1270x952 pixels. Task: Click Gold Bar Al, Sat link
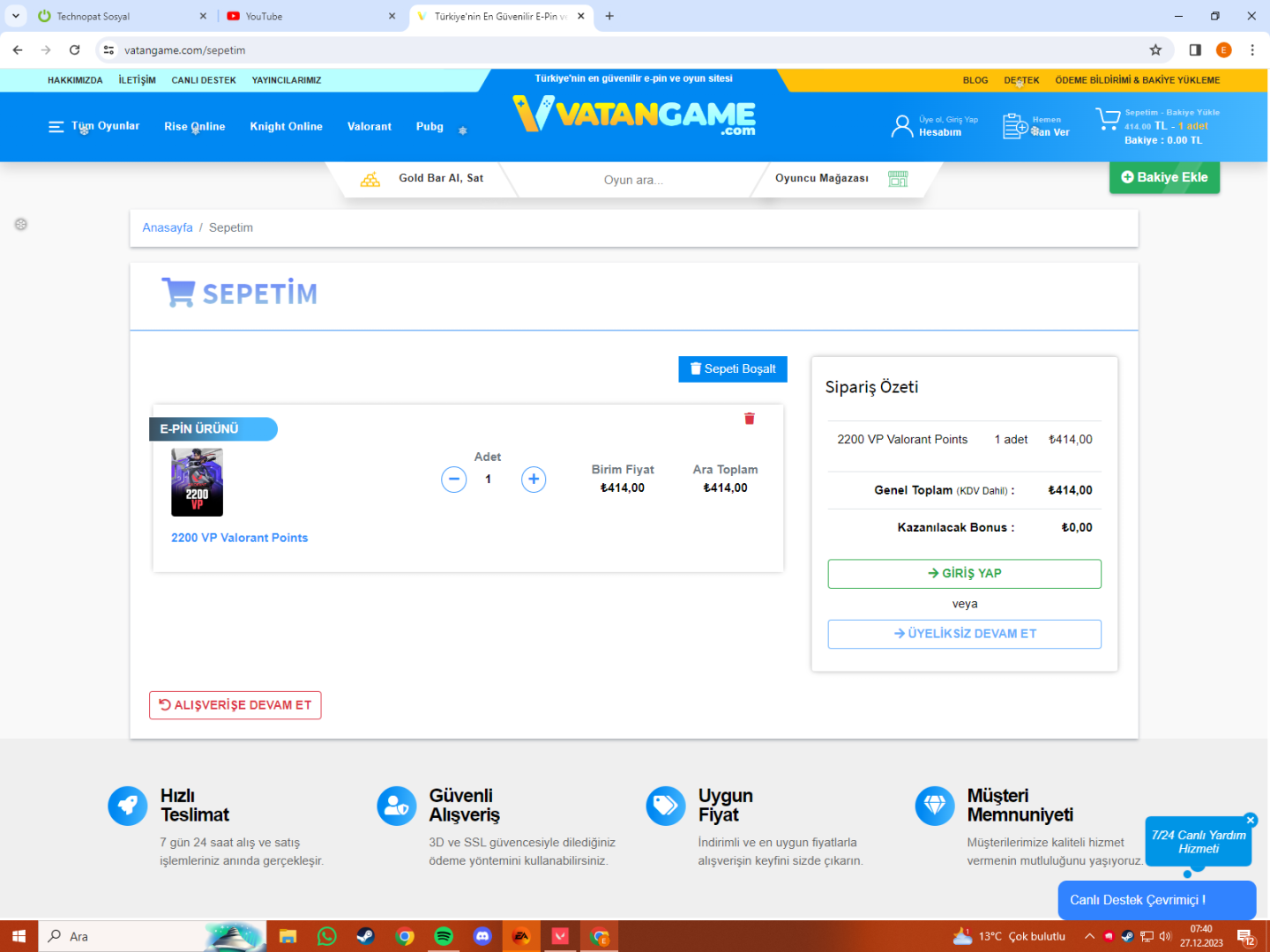pos(441,178)
